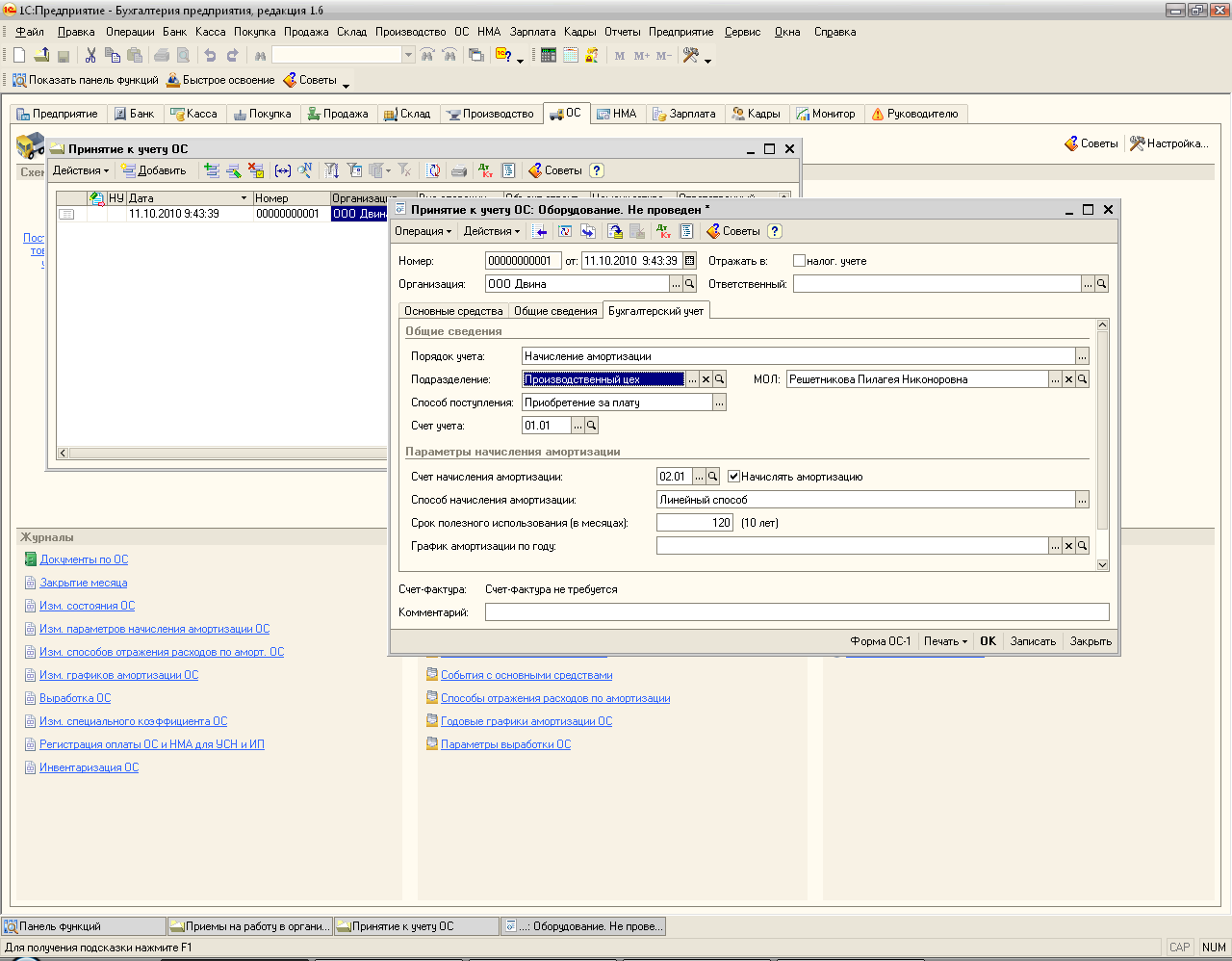Click calendar picker next to document date
Viewport: 1232px width, 961px height.
click(689, 261)
